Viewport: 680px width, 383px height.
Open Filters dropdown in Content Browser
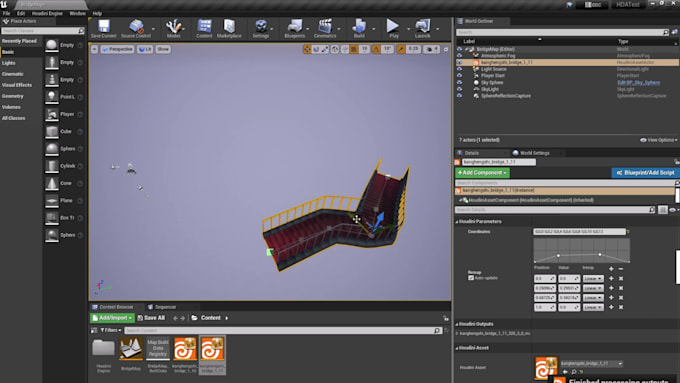[x=111, y=330]
